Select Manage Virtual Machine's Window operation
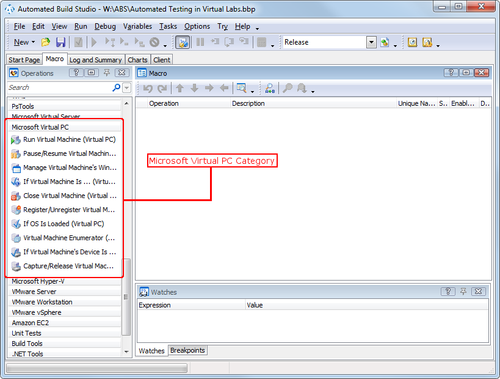This screenshot has width=500, height=379. click(x=64, y=168)
